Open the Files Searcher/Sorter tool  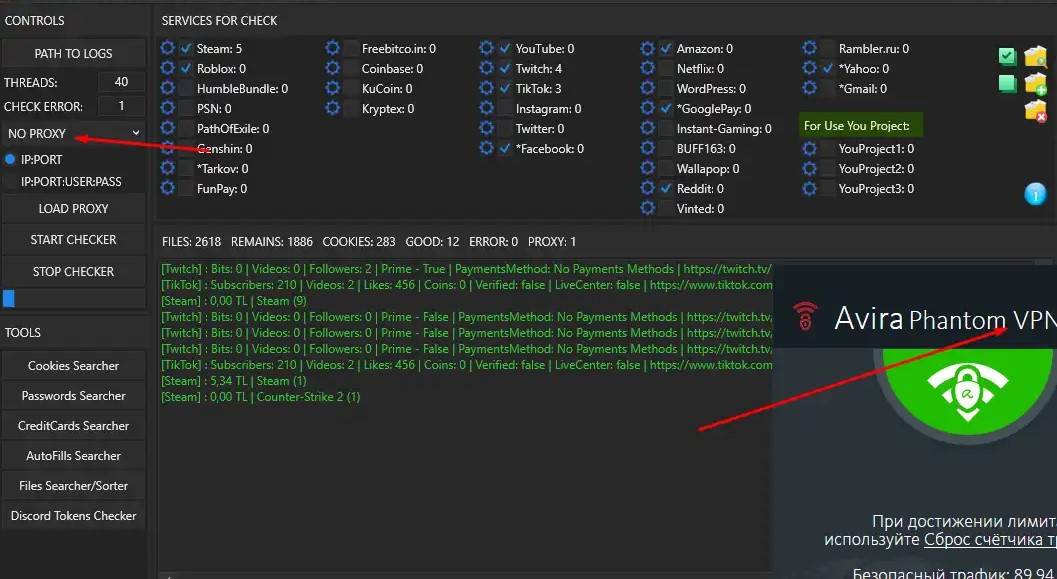[x=74, y=486]
